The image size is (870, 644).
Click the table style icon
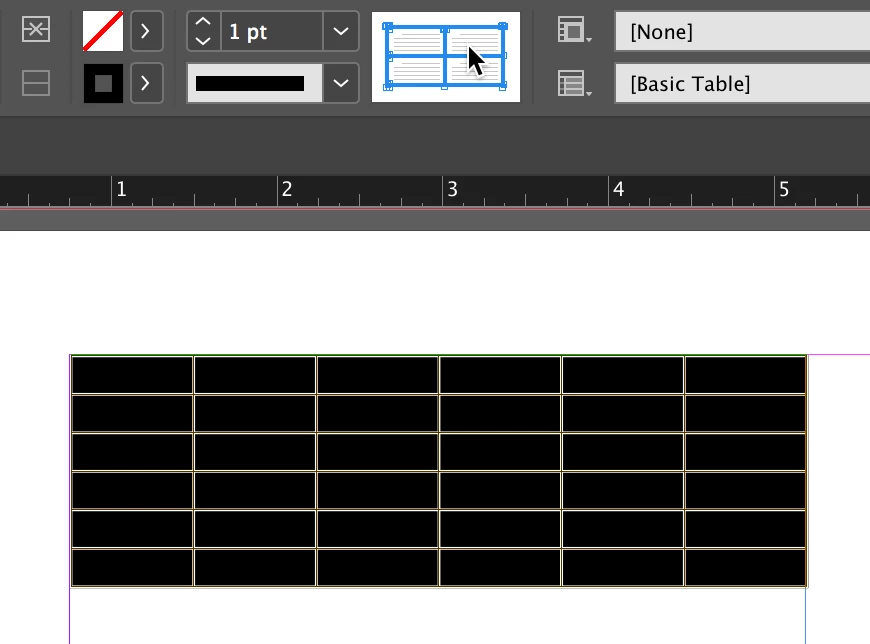click(574, 83)
